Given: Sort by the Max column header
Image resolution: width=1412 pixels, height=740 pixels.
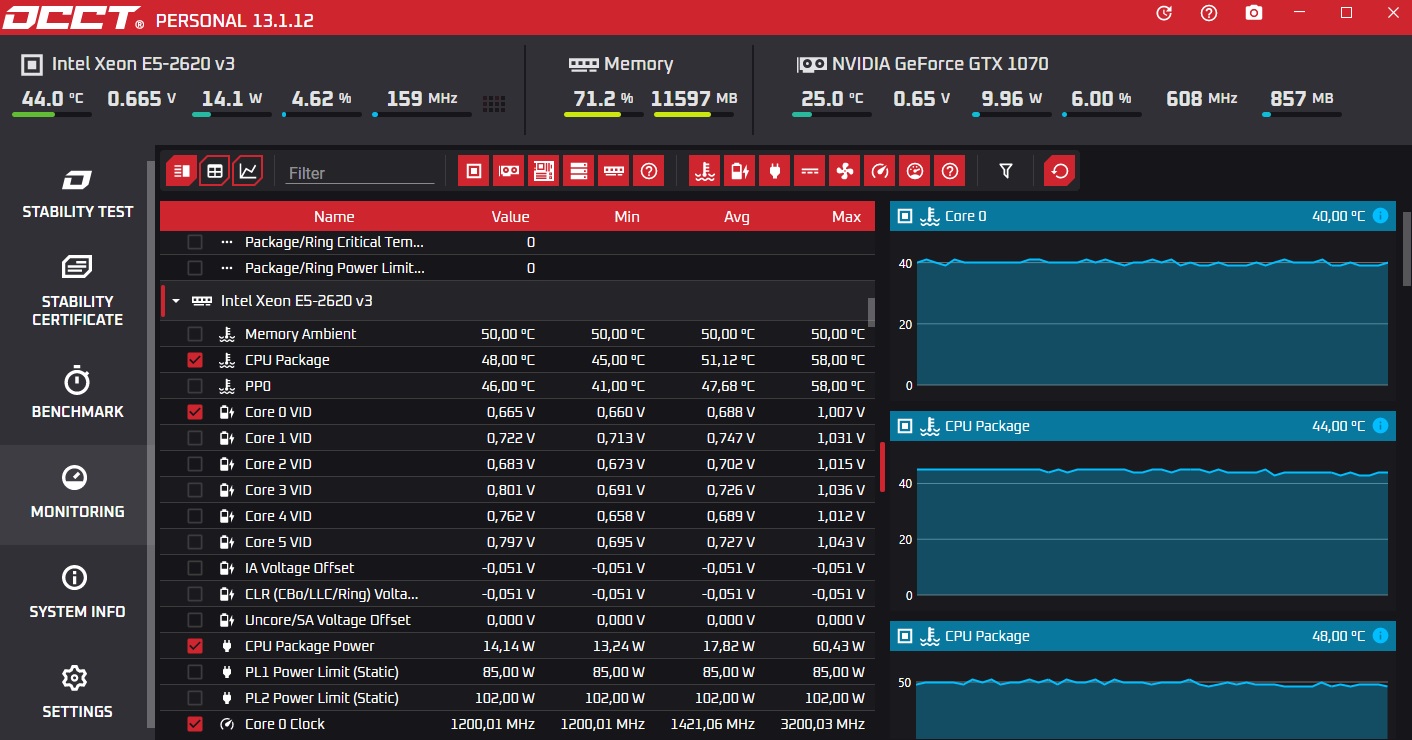Looking at the screenshot, I should pos(846,217).
